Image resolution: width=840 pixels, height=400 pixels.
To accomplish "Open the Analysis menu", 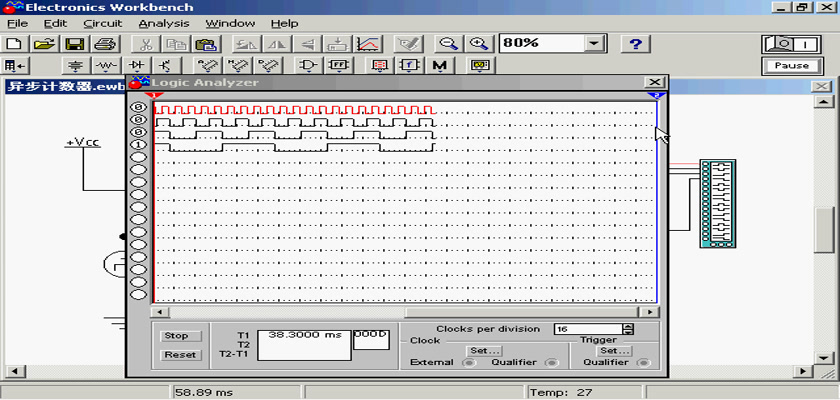I will (163, 23).
